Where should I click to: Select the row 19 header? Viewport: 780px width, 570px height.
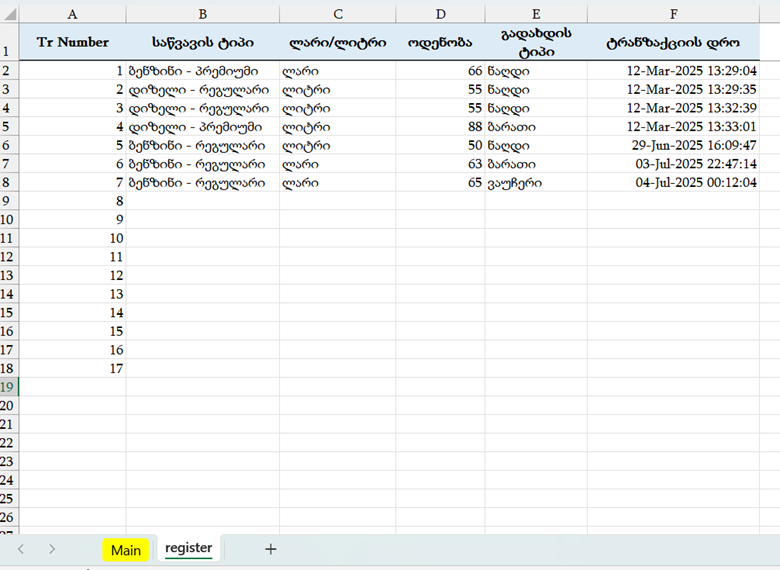coord(9,387)
